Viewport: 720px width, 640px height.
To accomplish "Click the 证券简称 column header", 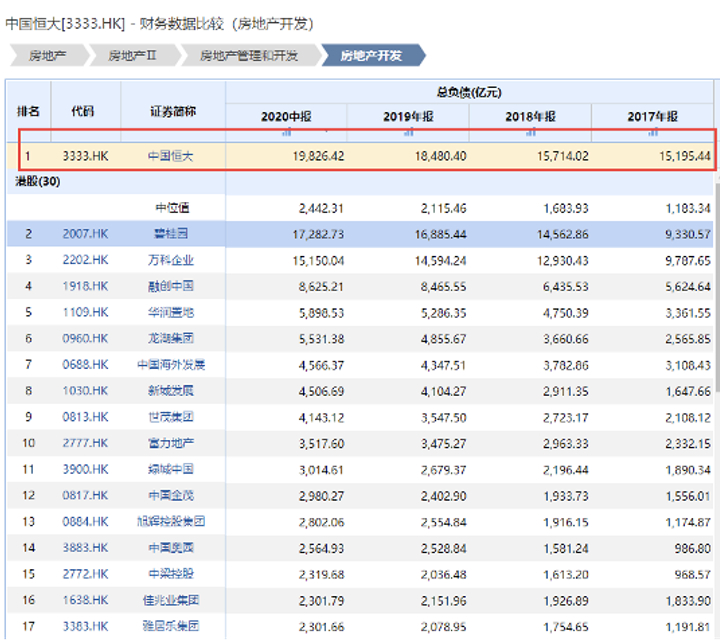I will tap(172, 111).
